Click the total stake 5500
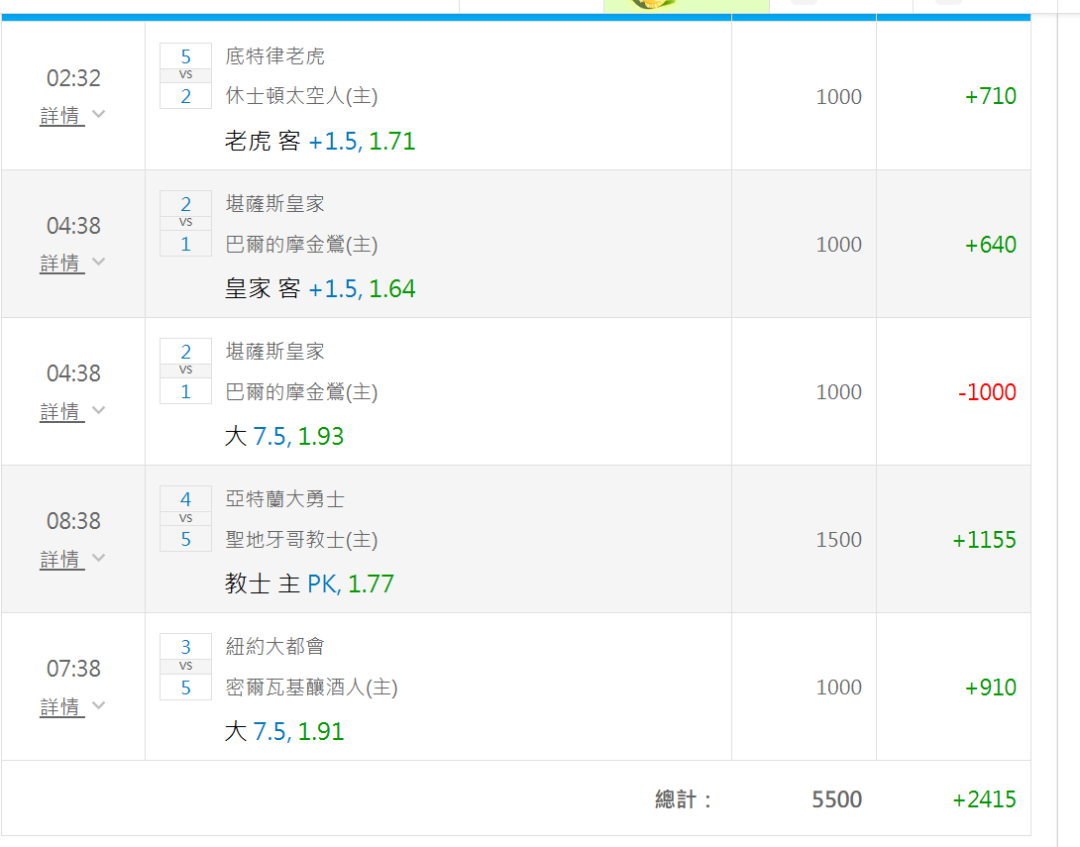 click(837, 799)
